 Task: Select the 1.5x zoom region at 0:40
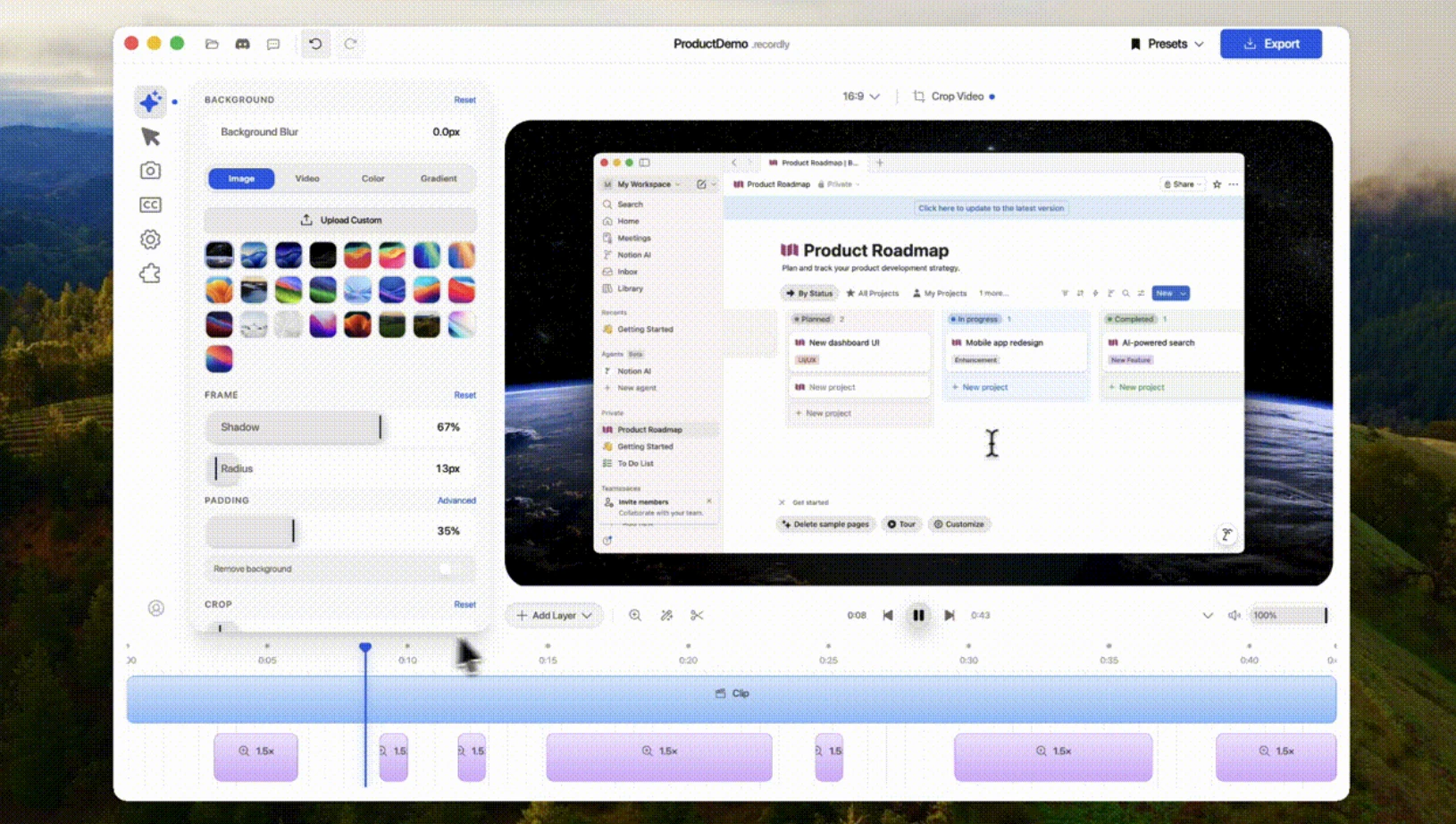pyautogui.click(x=1276, y=757)
